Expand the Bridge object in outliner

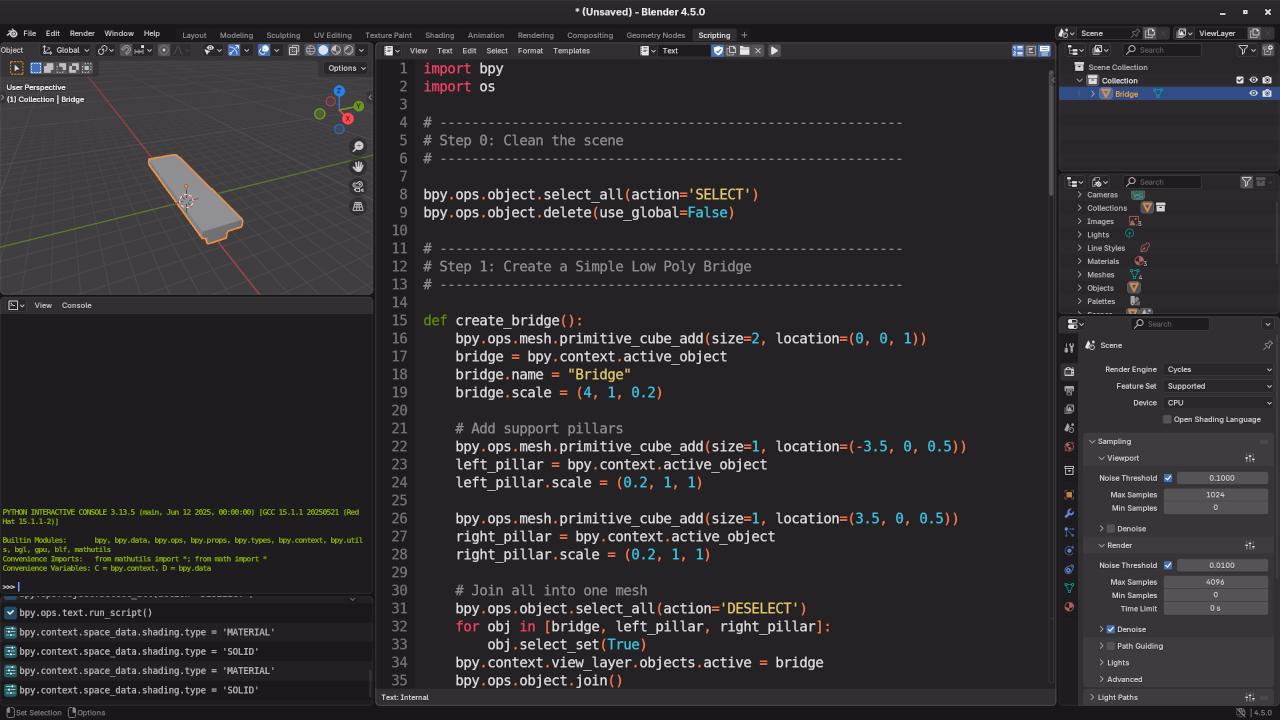pos(1092,94)
